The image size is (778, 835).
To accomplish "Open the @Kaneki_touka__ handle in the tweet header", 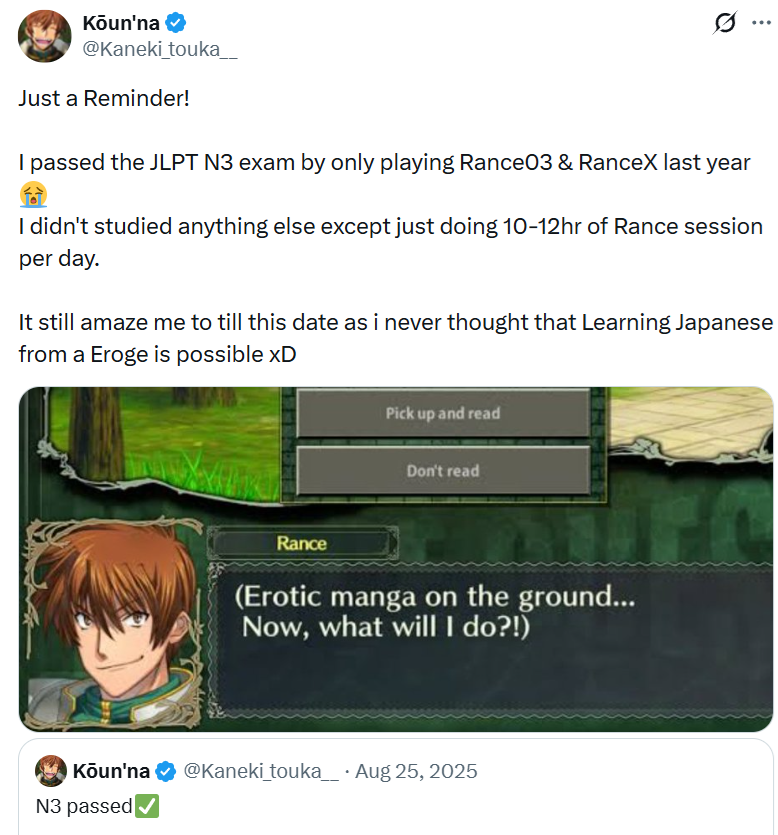I will tap(160, 49).
